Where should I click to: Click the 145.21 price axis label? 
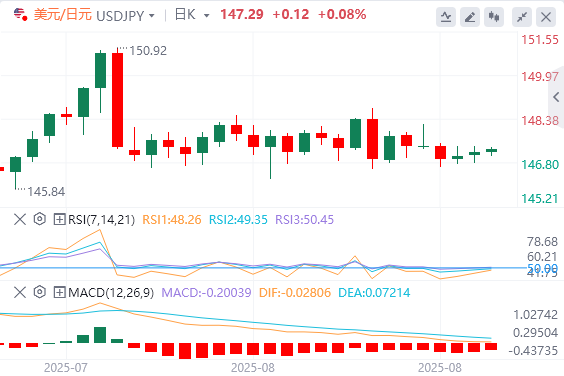540,199
